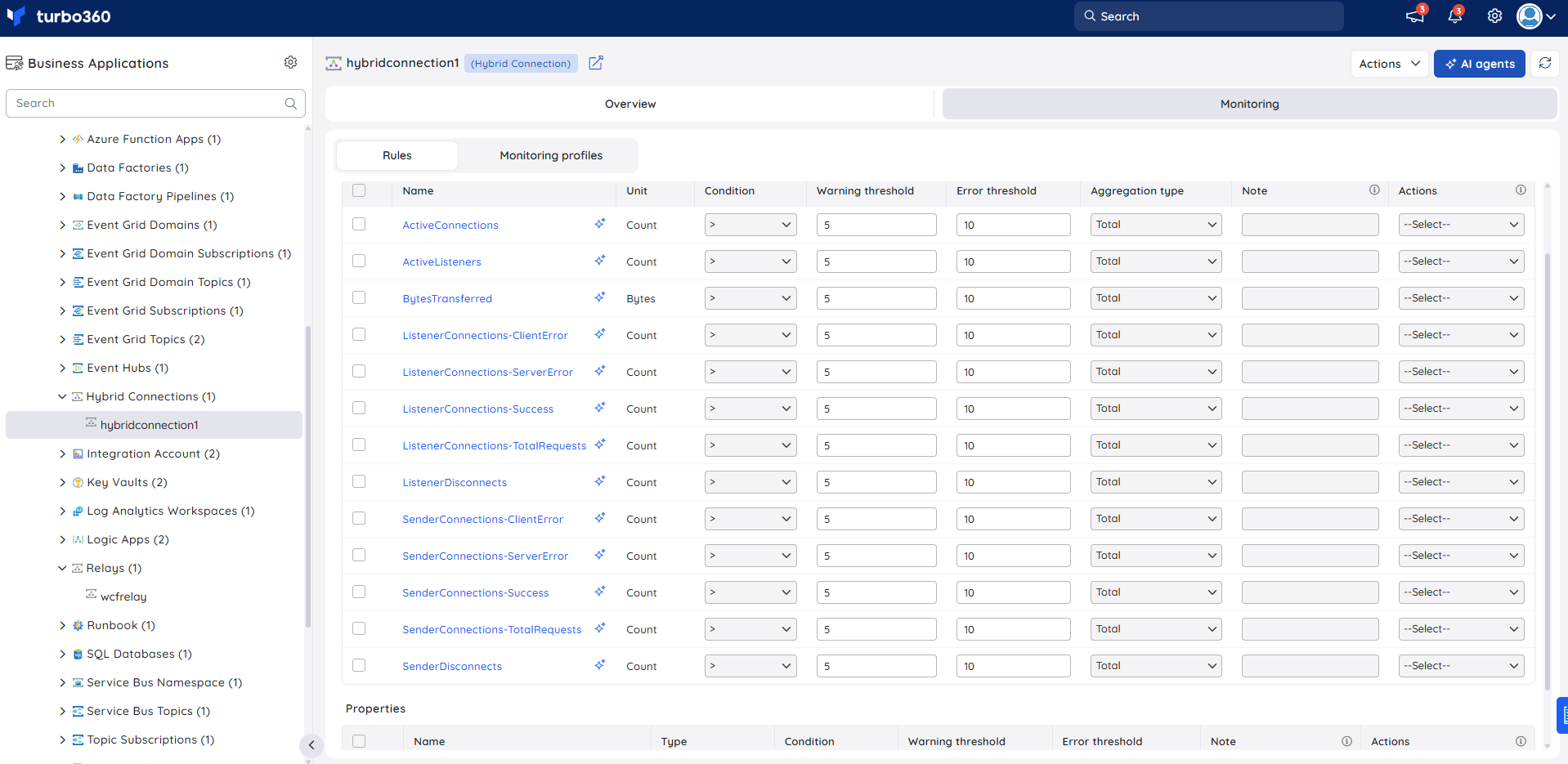
Task: Toggle the select-all rules checkbox in header
Action: (359, 191)
